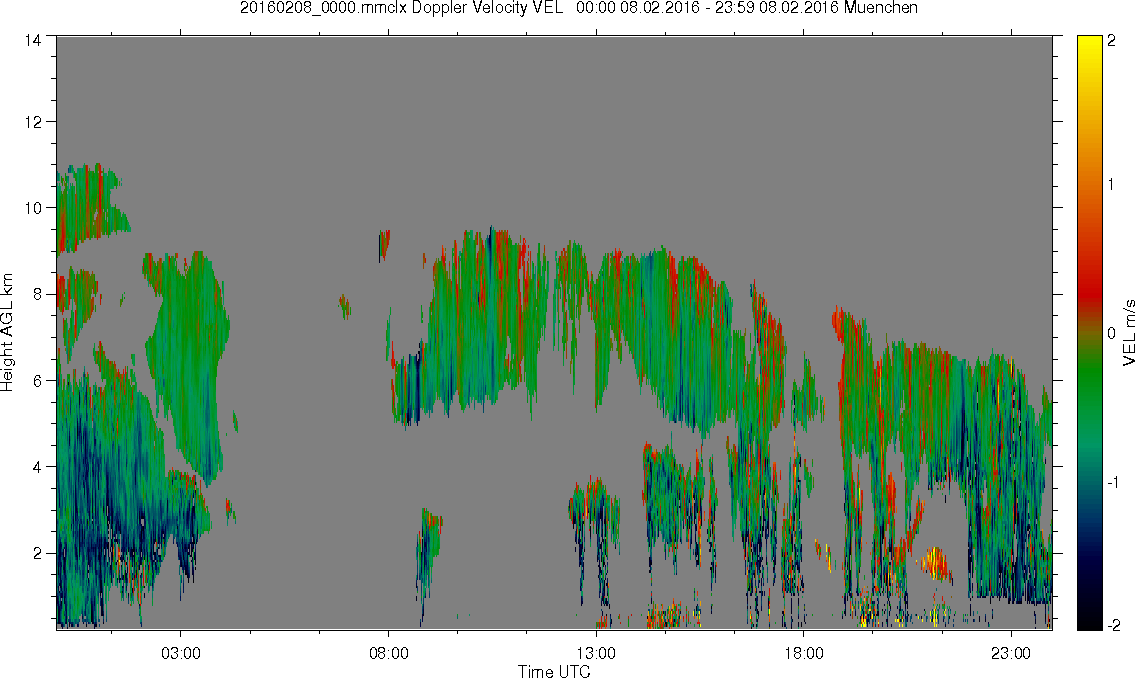Click the colorbar value 2 label
The image size is (1135, 678).
pyautogui.click(x=1111, y=41)
